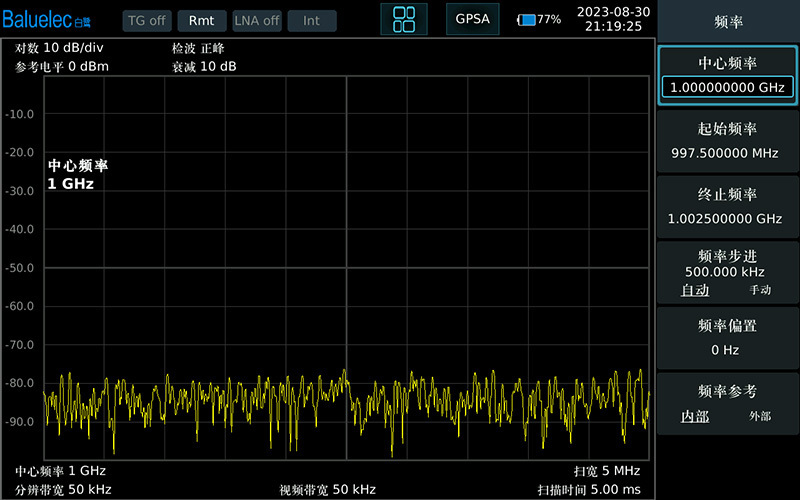Click the 衰减 10 dB attenuation label
The width and height of the screenshot is (800, 500).
click(204, 66)
